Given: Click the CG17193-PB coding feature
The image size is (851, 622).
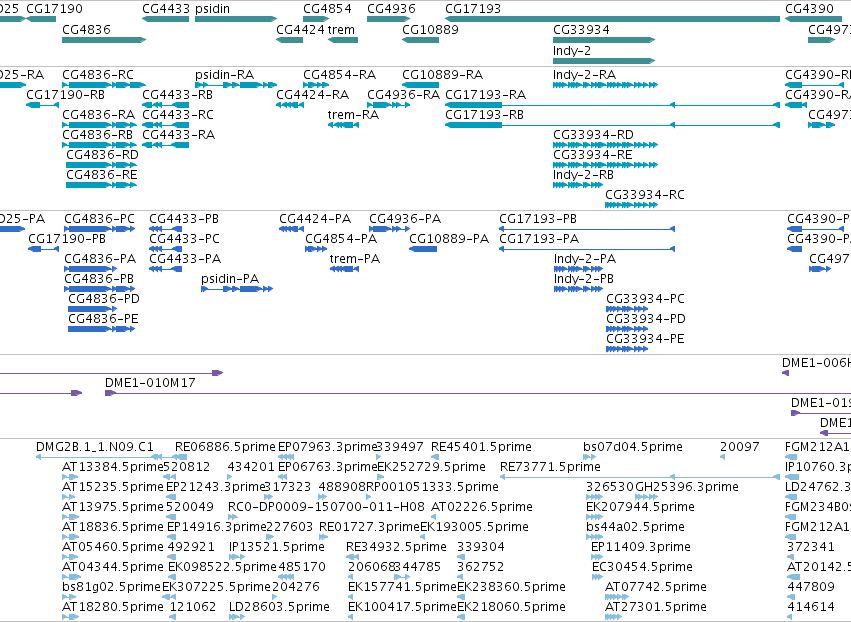Looking at the screenshot, I should pyautogui.click(x=587, y=230).
